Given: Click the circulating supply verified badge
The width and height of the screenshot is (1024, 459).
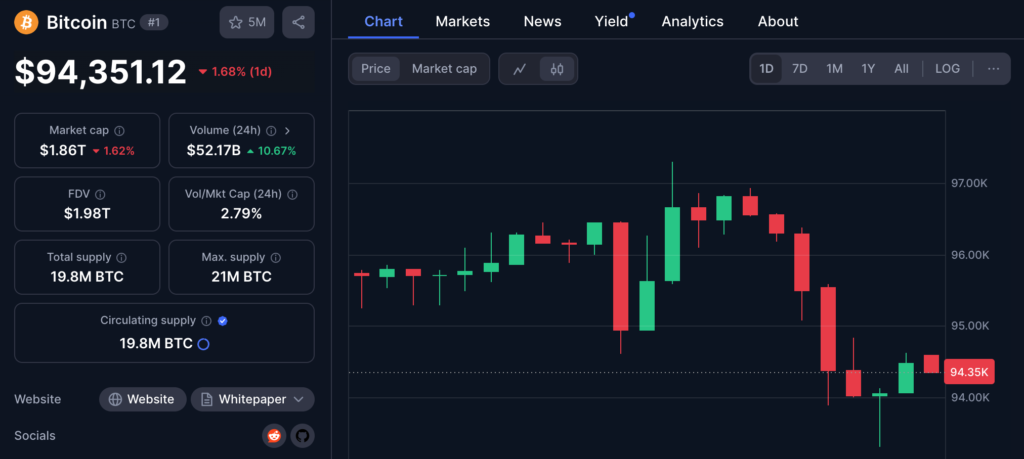Looking at the screenshot, I should point(223,321).
